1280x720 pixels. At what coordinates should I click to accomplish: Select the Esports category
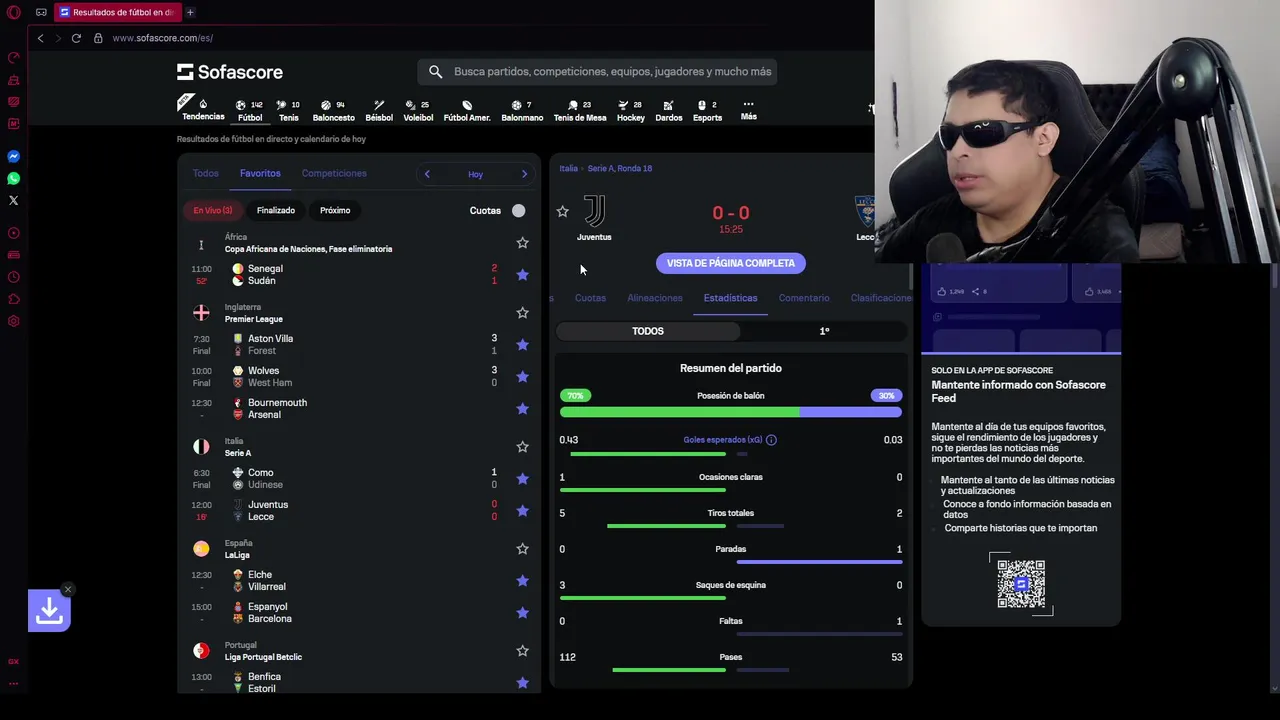[707, 110]
